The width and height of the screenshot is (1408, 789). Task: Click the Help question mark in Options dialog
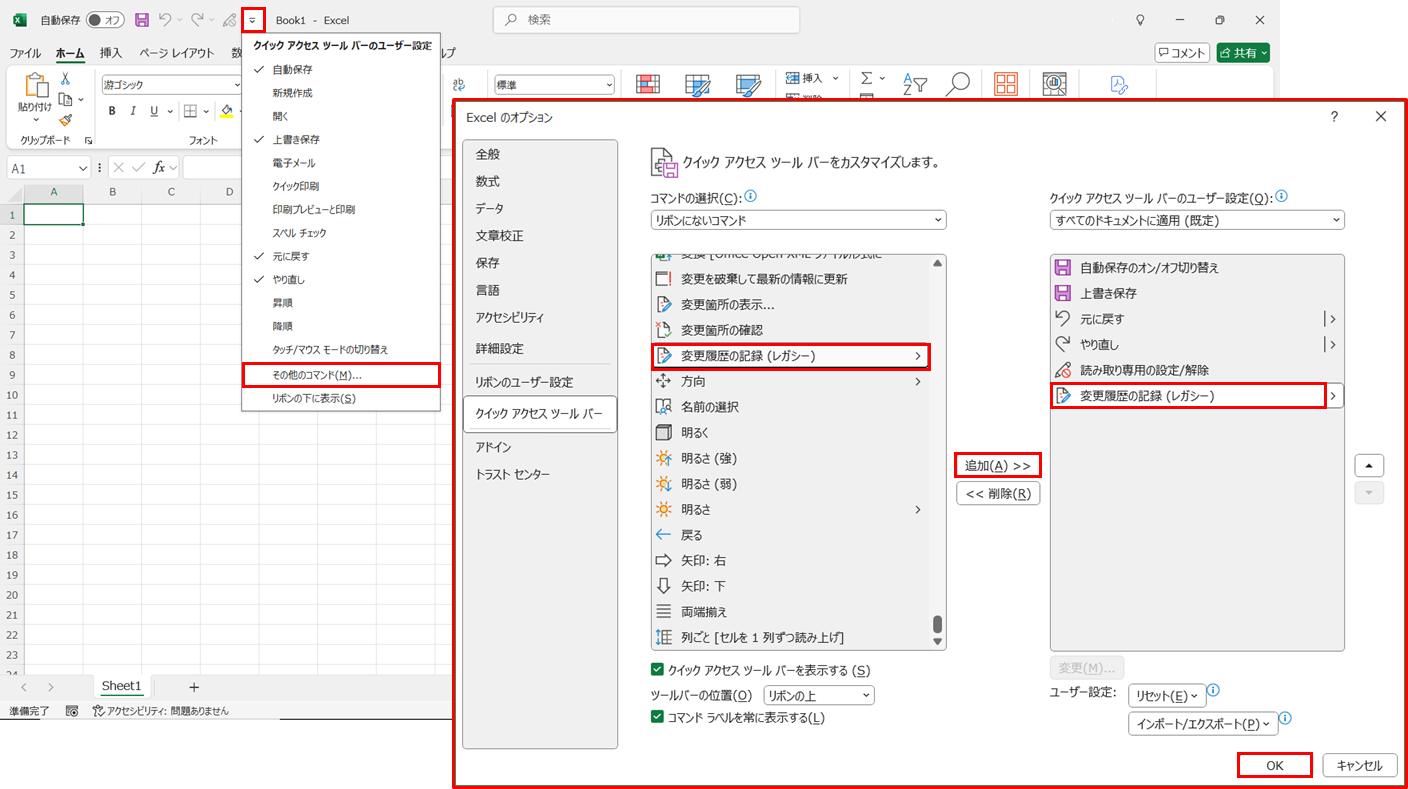(x=1334, y=117)
